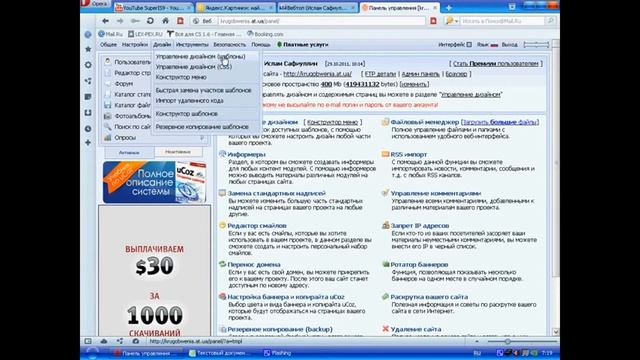
Task: Click the share-like icon in Opera sidebar
Action: (88, 81)
